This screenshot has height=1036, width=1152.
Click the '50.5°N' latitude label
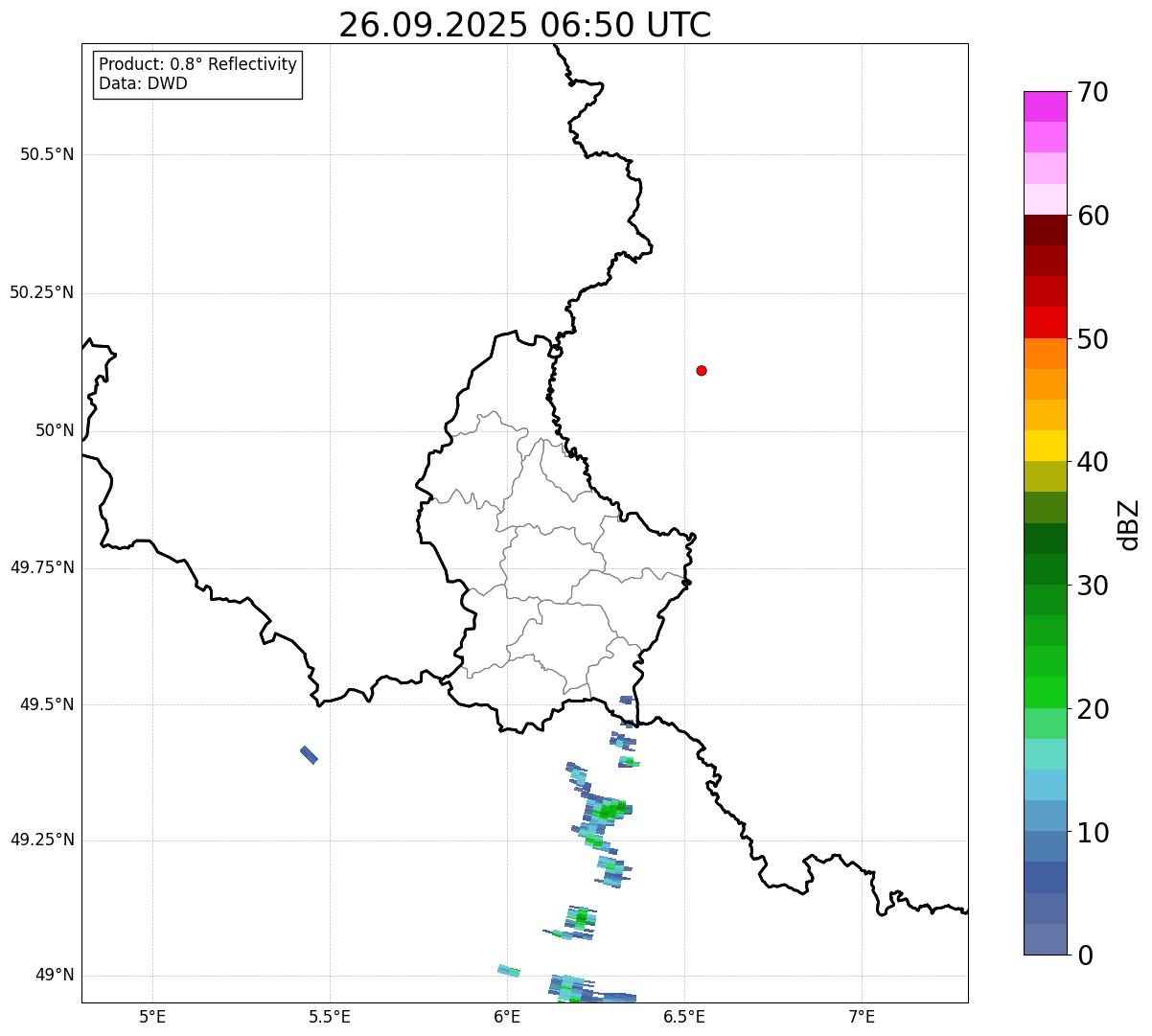click(47, 154)
